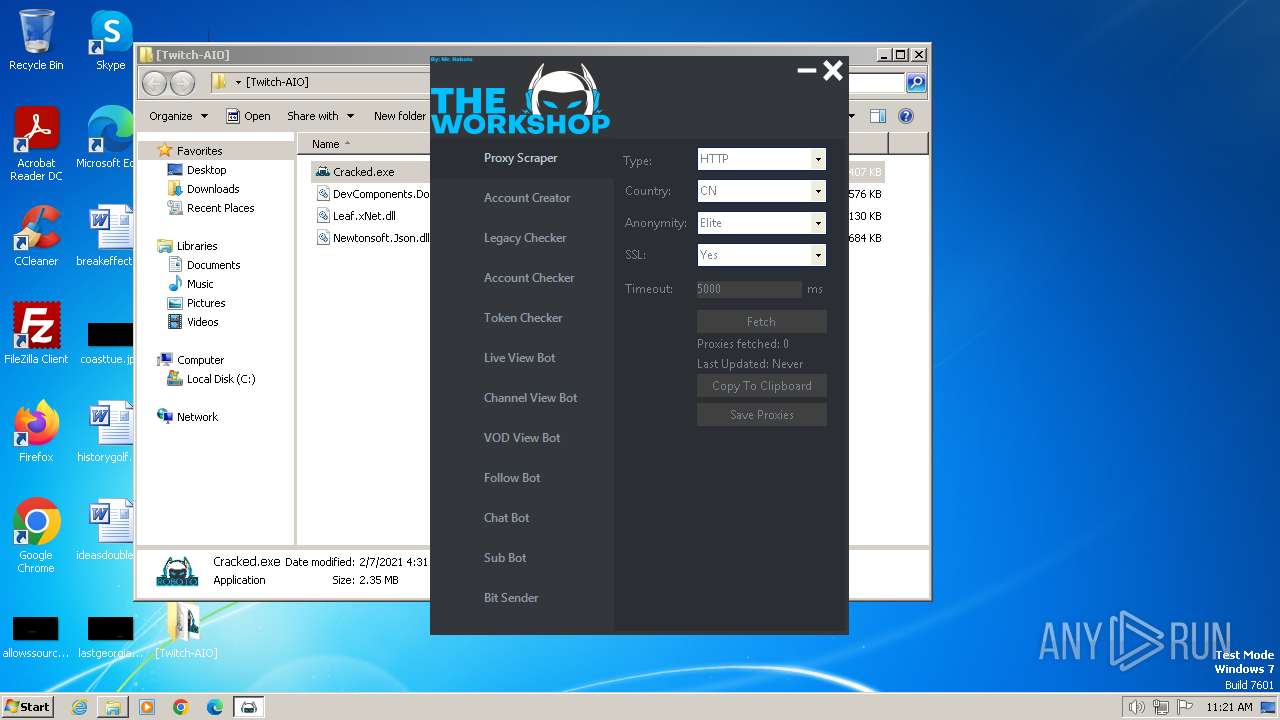The height and width of the screenshot is (720, 1280).
Task: Select FileZilla Client desktop icon
Action: coord(36,334)
